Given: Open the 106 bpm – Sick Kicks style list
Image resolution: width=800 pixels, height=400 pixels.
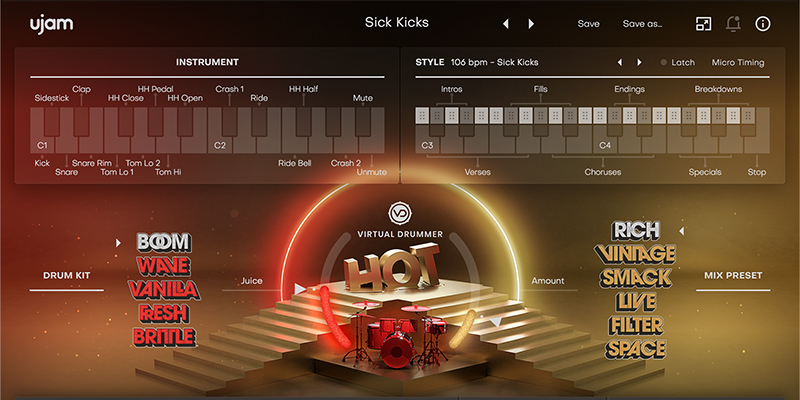Looking at the screenshot, I should tap(494, 63).
